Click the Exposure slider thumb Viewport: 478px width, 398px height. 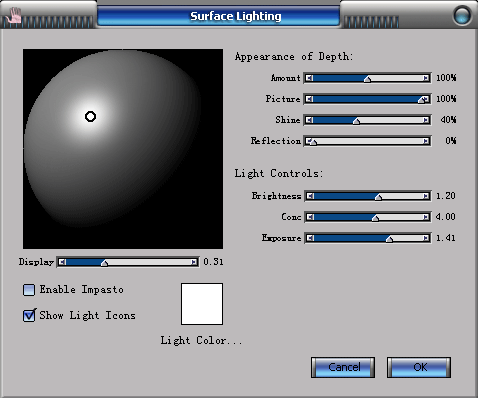389,239
